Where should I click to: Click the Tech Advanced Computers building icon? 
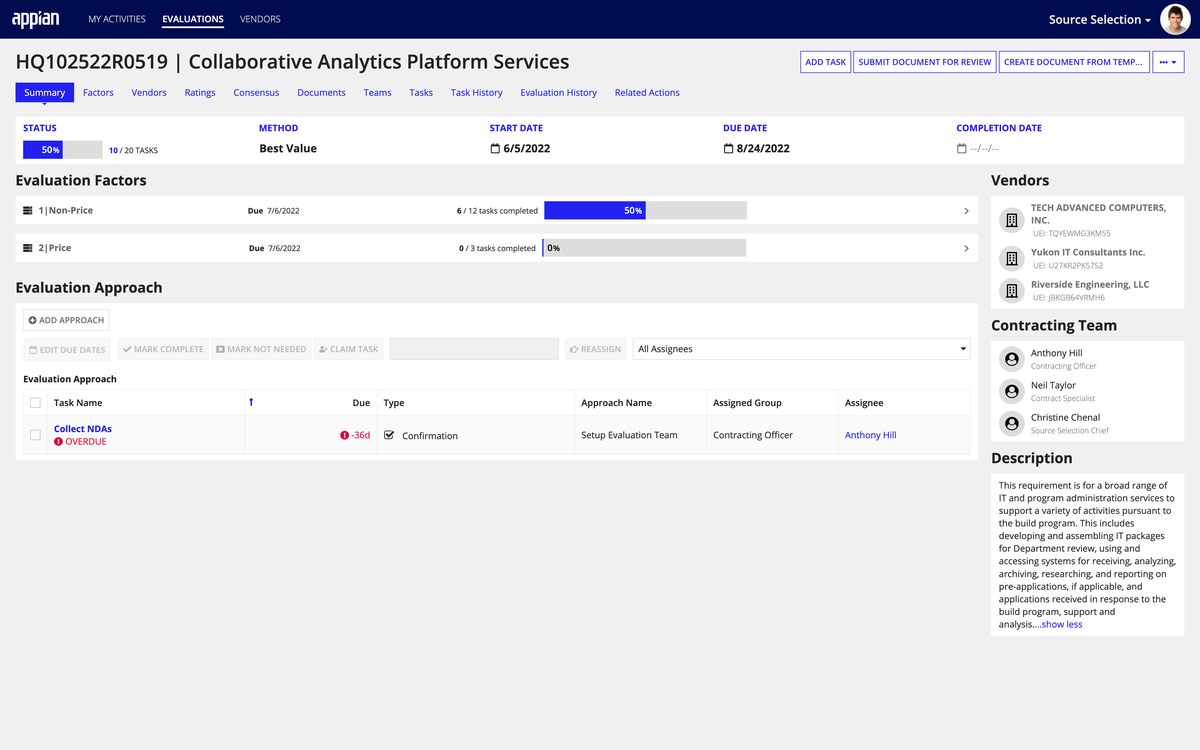(1011, 220)
